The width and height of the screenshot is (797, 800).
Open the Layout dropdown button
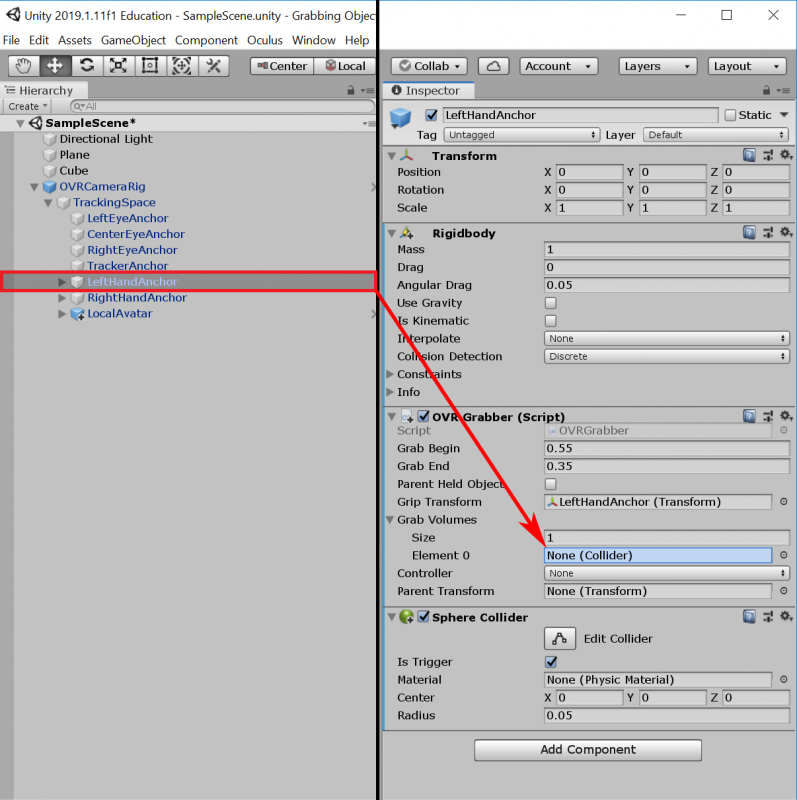coord(746,66)
